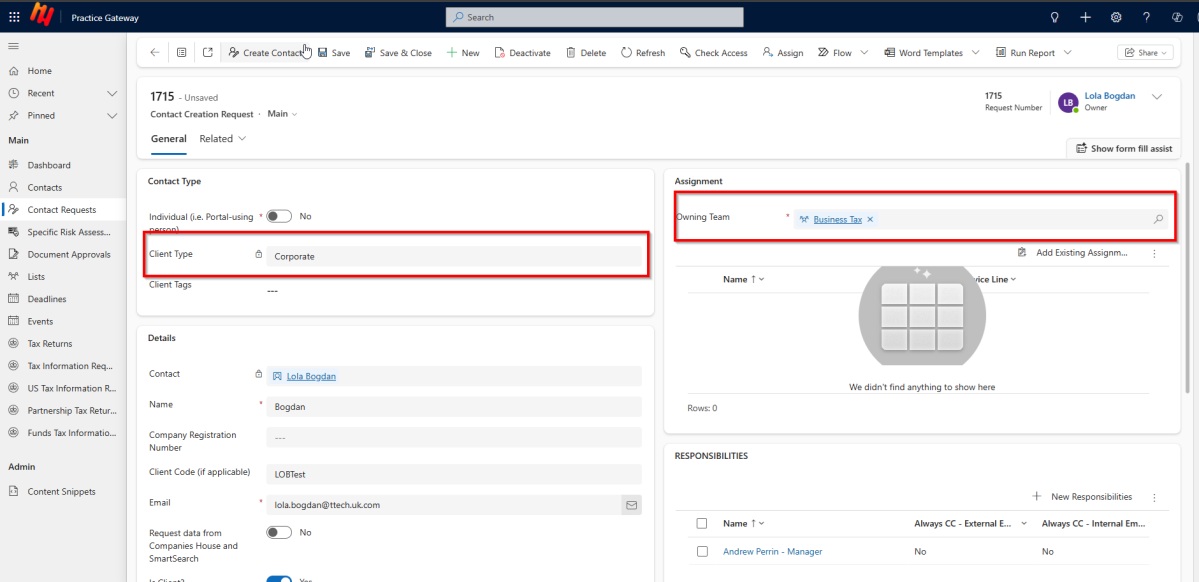
Task: Open the app launcher waffle menu
Action: (x=15, y=17)
